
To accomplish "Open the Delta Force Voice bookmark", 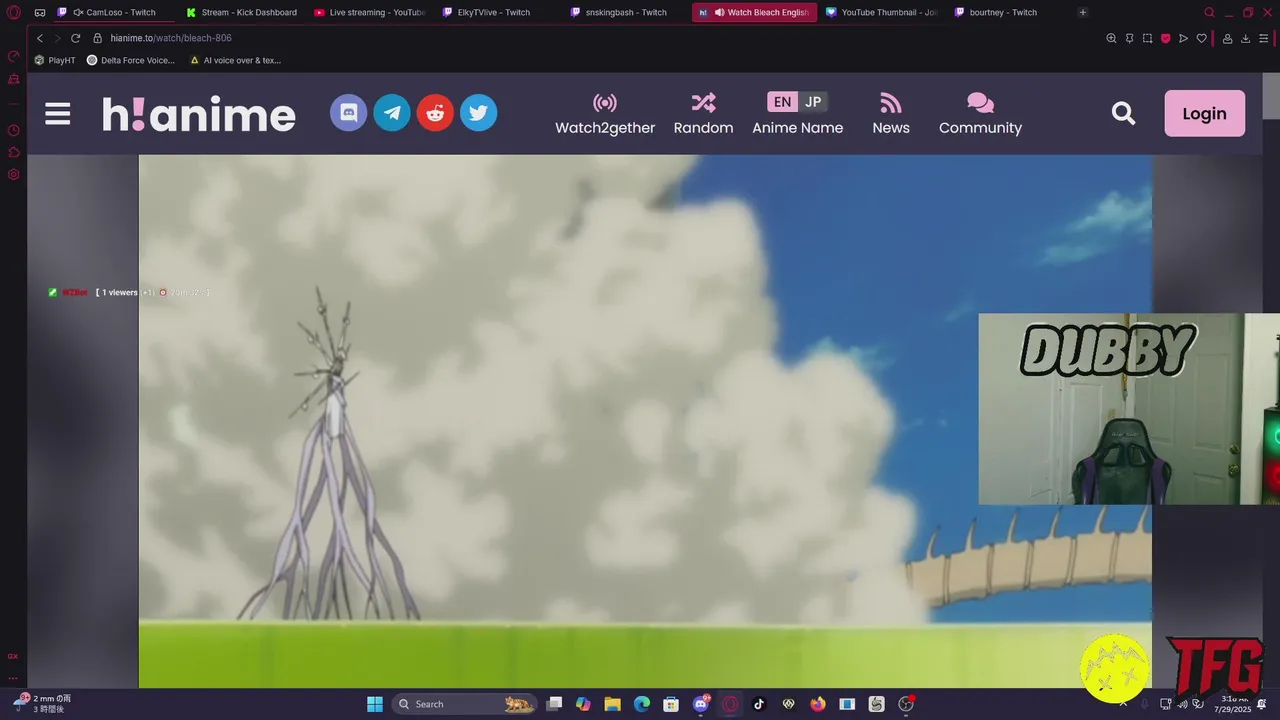I will (x=131, y=60).
